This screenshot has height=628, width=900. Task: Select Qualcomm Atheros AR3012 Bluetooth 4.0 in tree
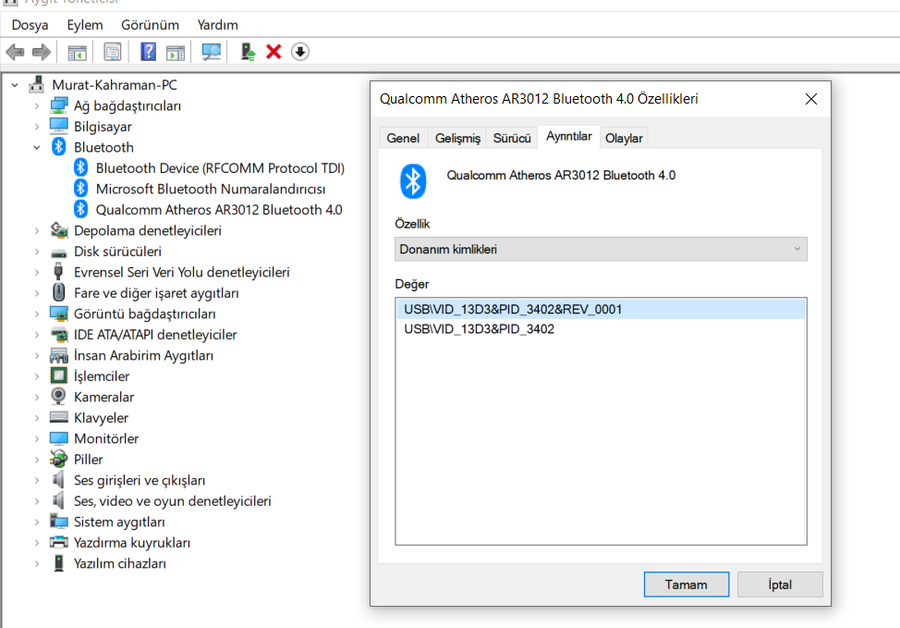219,210
